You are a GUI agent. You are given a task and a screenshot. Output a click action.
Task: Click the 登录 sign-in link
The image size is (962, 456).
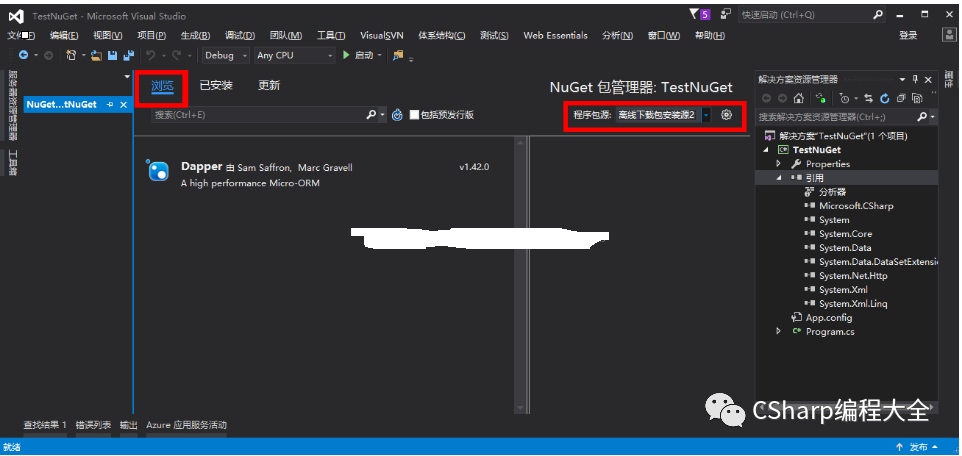pos(909,36)
